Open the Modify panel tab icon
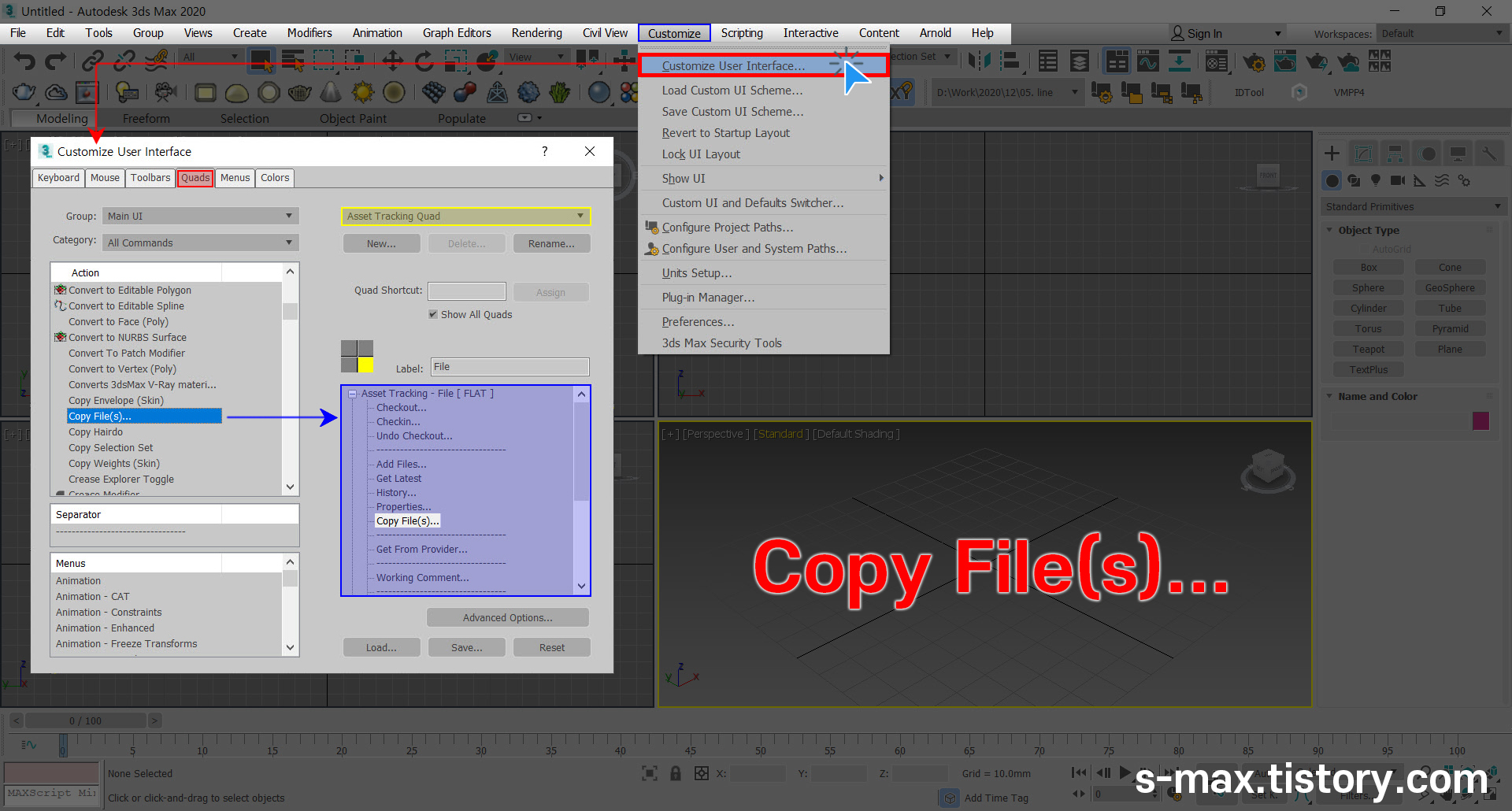This screenshot has height=811, width=1512. 1363,154
